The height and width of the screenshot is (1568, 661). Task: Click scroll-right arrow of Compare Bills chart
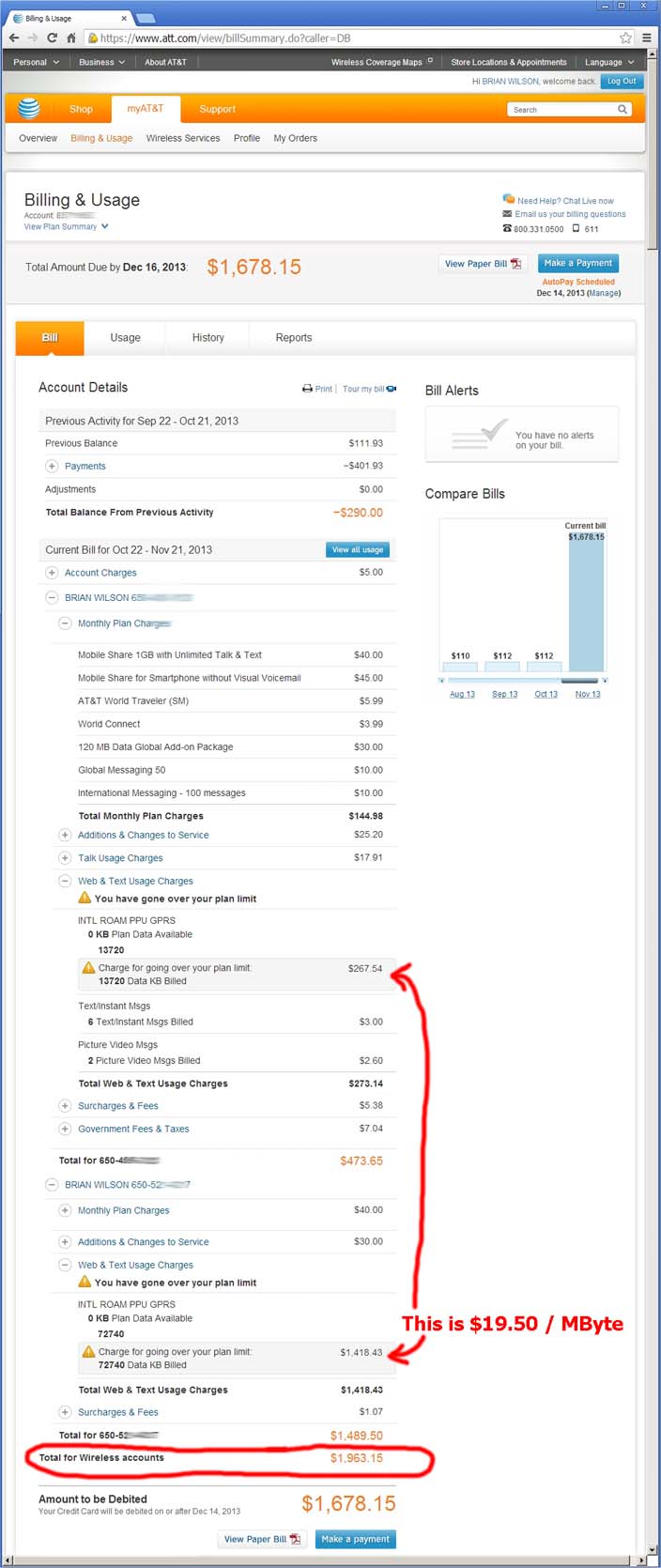click(605, 680)
